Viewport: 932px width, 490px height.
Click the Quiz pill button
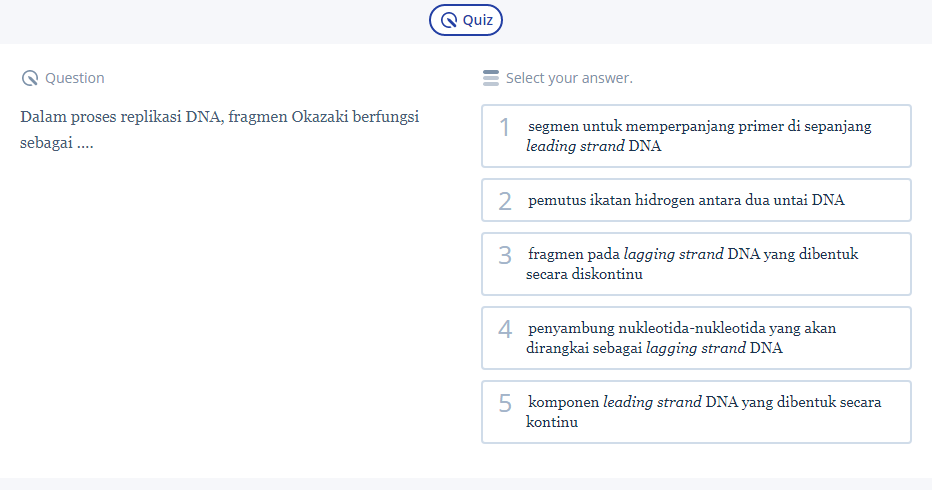tap(466, 19)
